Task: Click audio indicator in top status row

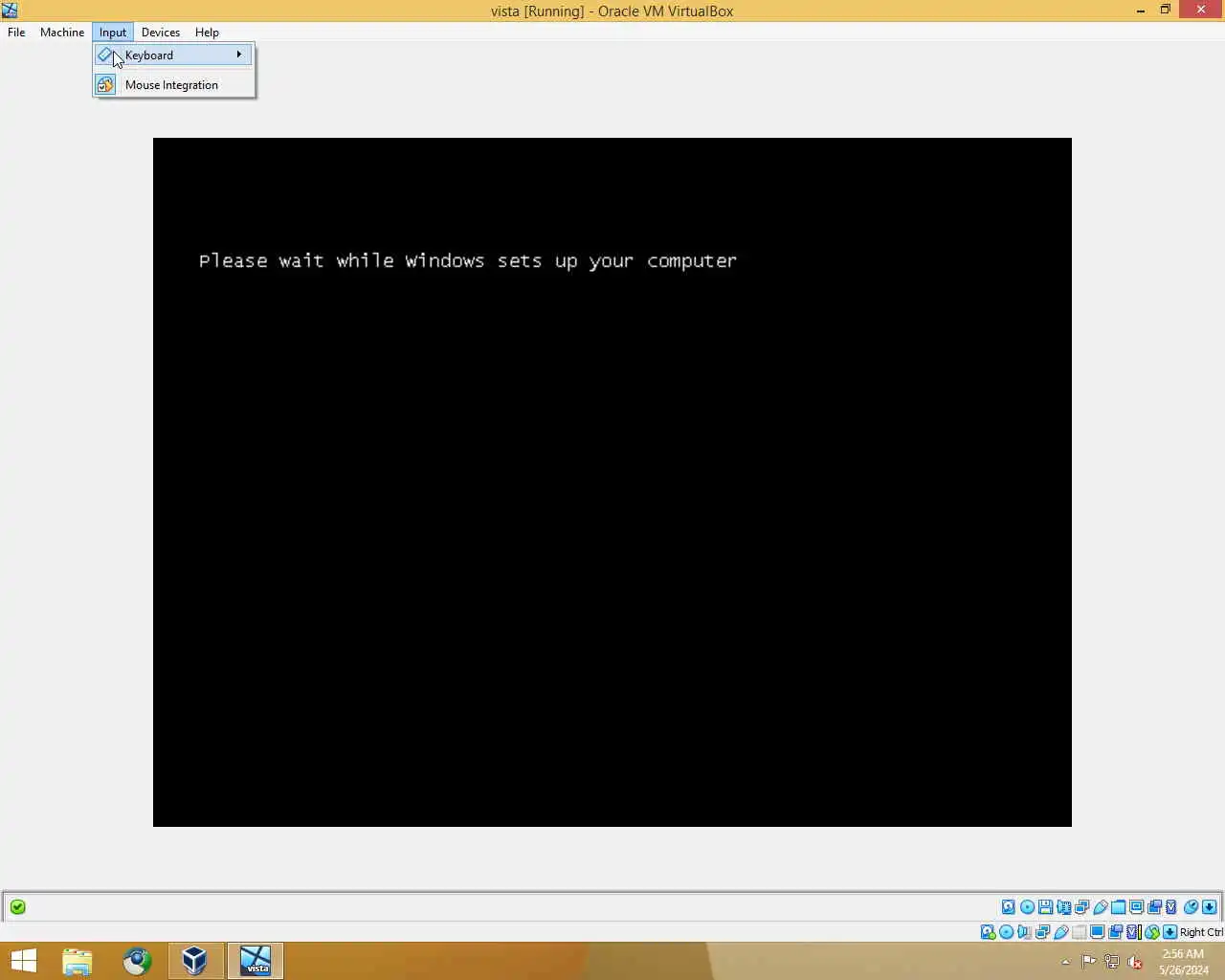Action: pyautogui.click(x=1063, y=906)
